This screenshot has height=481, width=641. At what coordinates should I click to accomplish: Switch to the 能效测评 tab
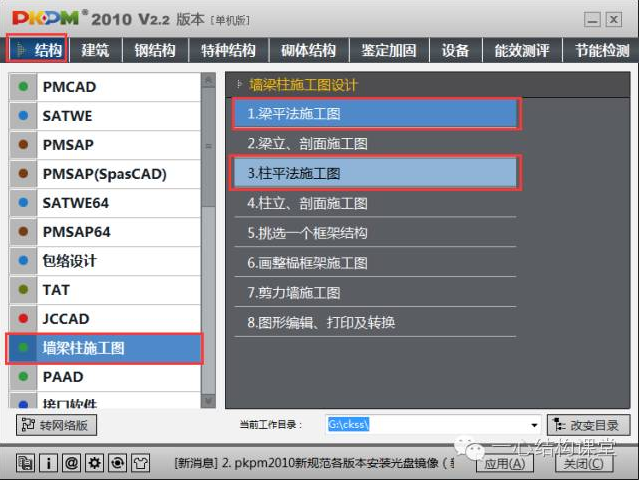522,50
